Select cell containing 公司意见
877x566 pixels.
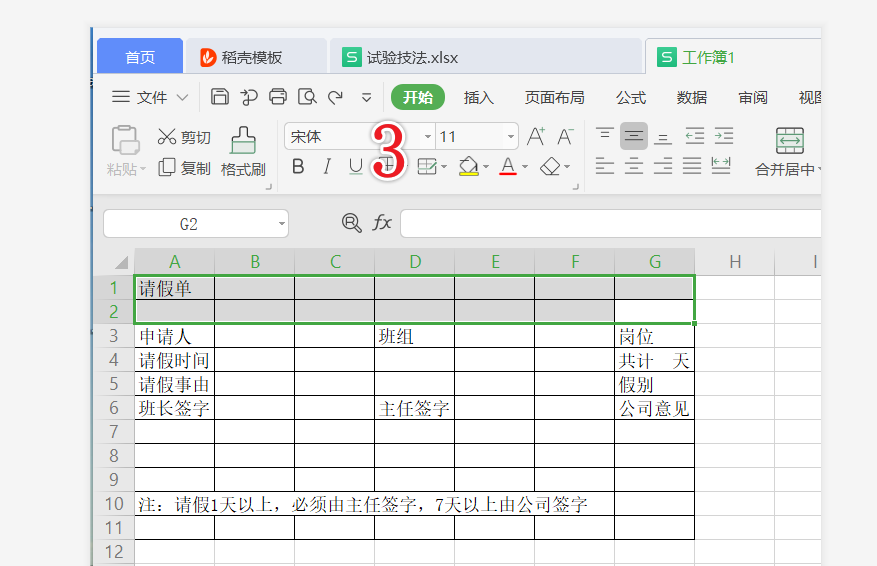pyautogui.click(x=654, y=408)
